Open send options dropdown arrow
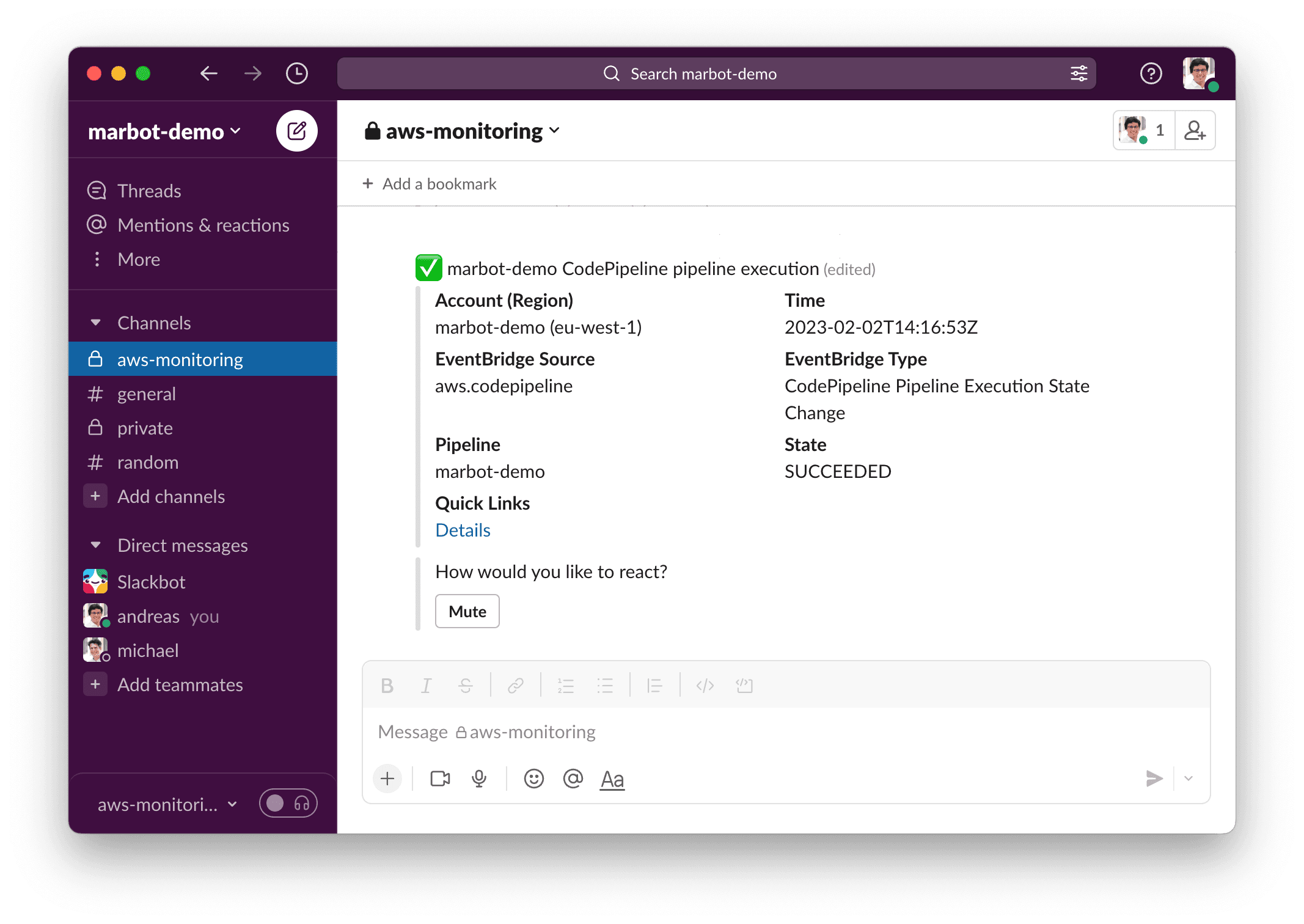 1189,779
